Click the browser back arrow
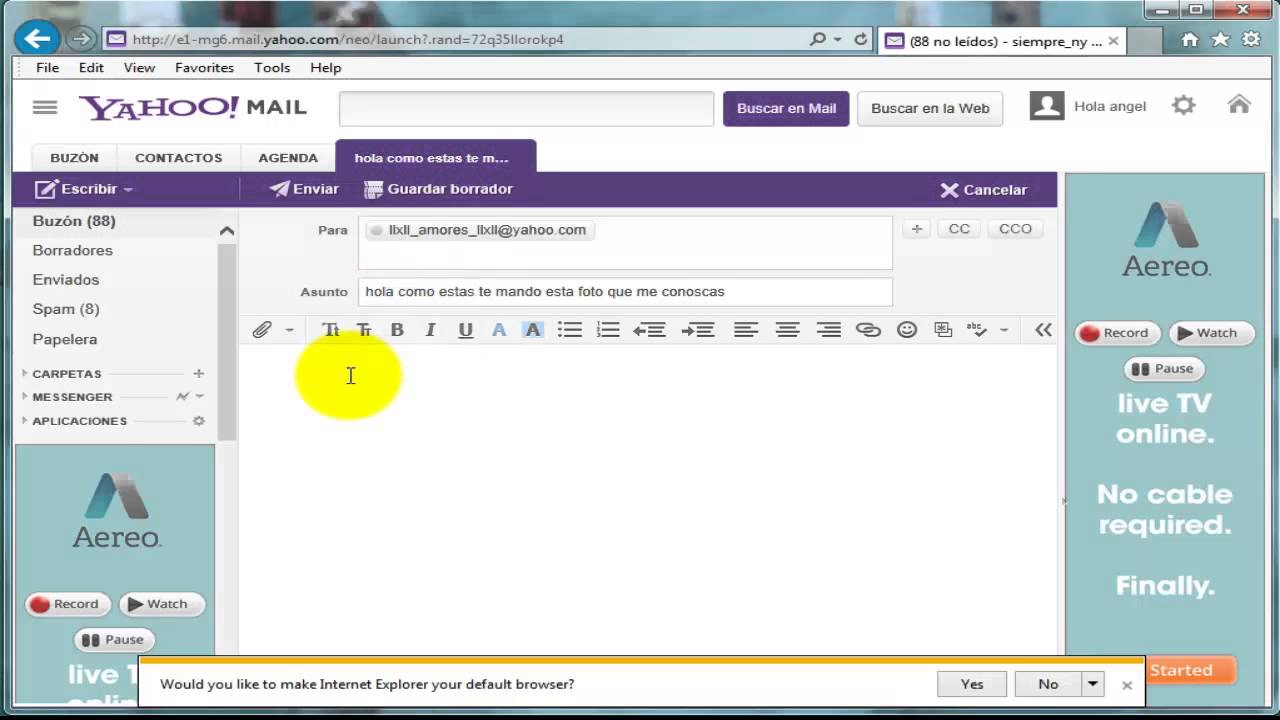This screenshot has height=720, width=1280. (x=37, y=39)
